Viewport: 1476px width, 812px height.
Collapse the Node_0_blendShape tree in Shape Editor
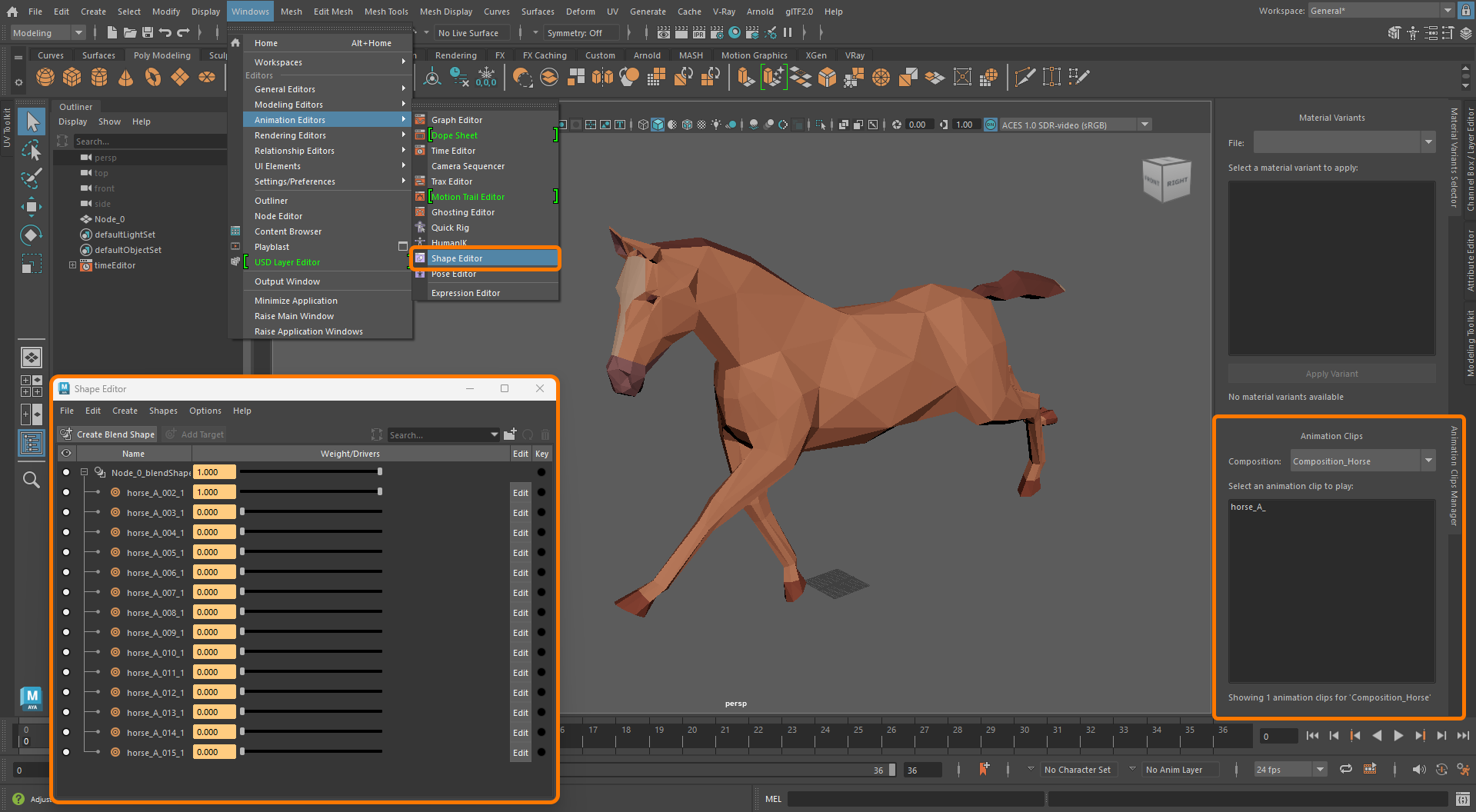click(x=84, y=471)
